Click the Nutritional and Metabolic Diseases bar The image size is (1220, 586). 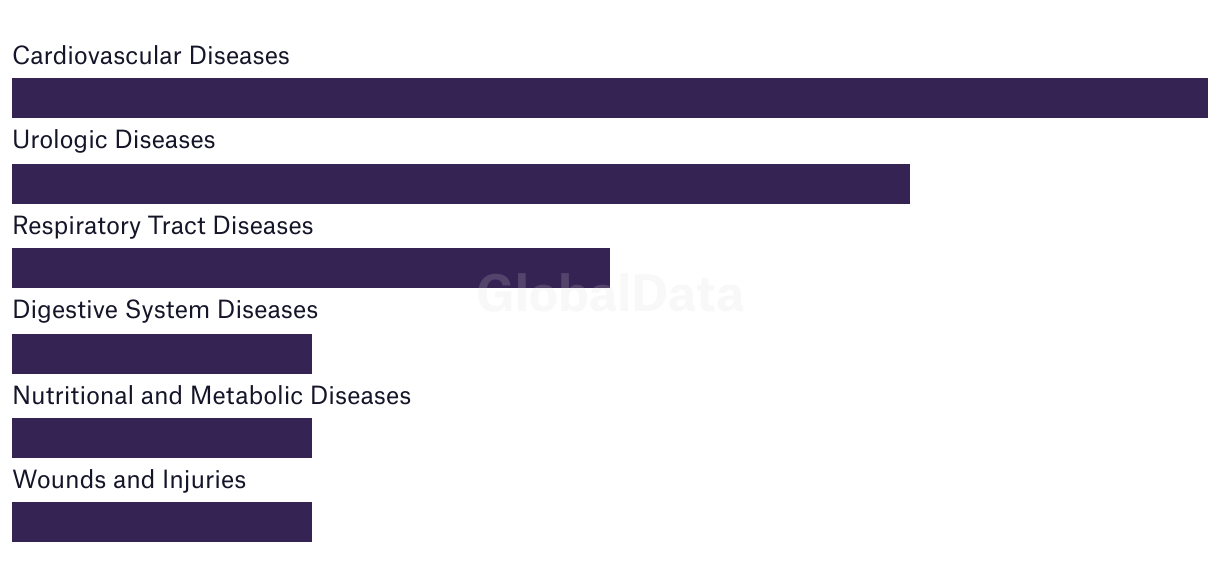162,438
